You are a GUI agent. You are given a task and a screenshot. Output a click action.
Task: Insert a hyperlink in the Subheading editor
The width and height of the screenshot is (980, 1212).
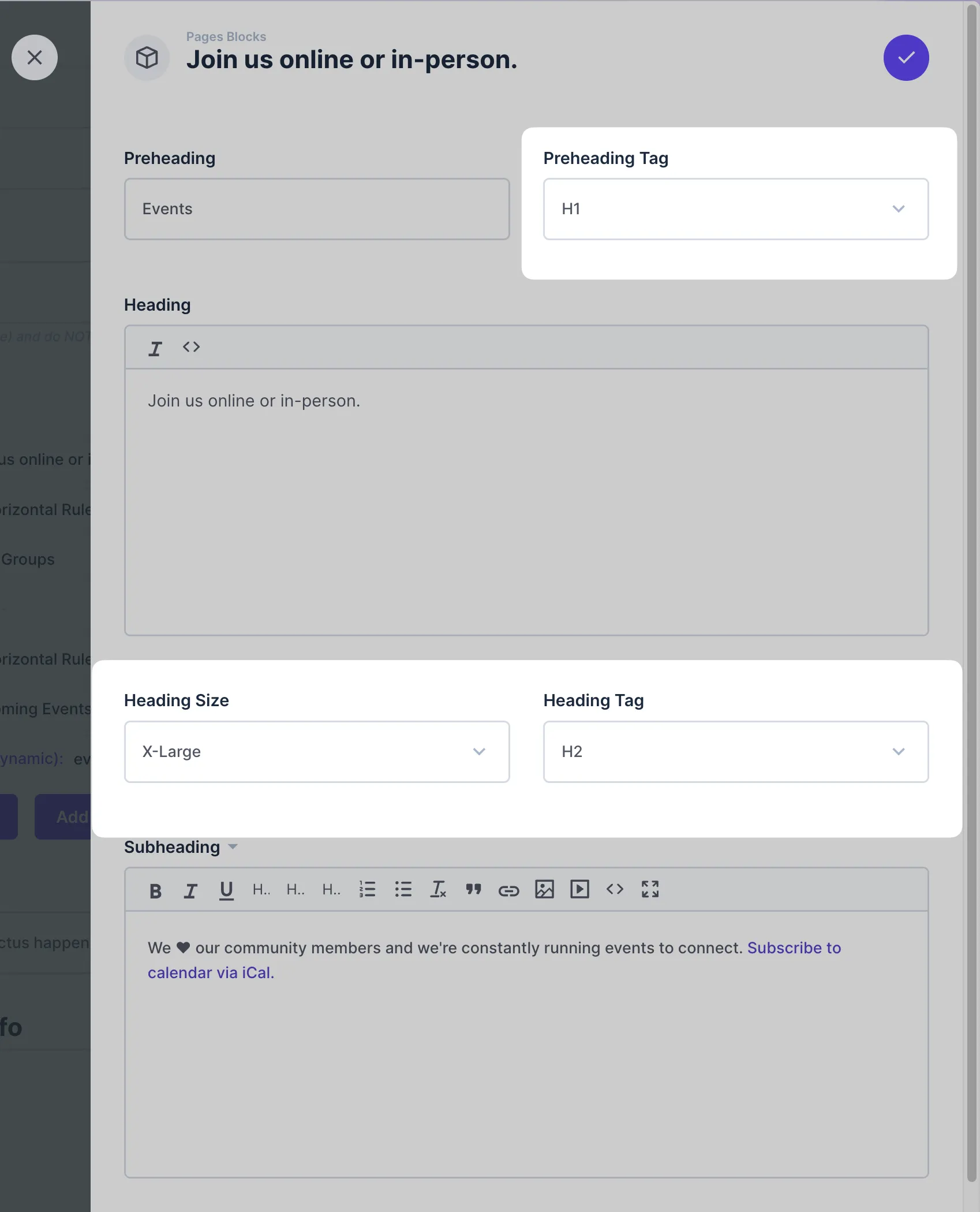(509, 889)
